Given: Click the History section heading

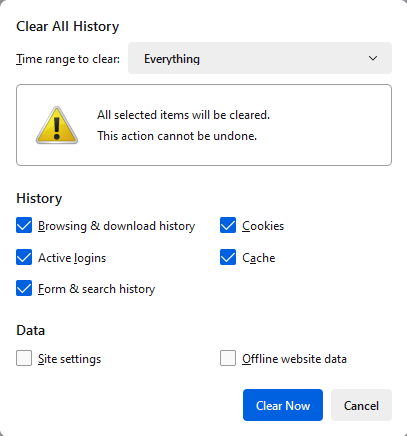Looking at the screenshot, I should (x=39, y=198).
